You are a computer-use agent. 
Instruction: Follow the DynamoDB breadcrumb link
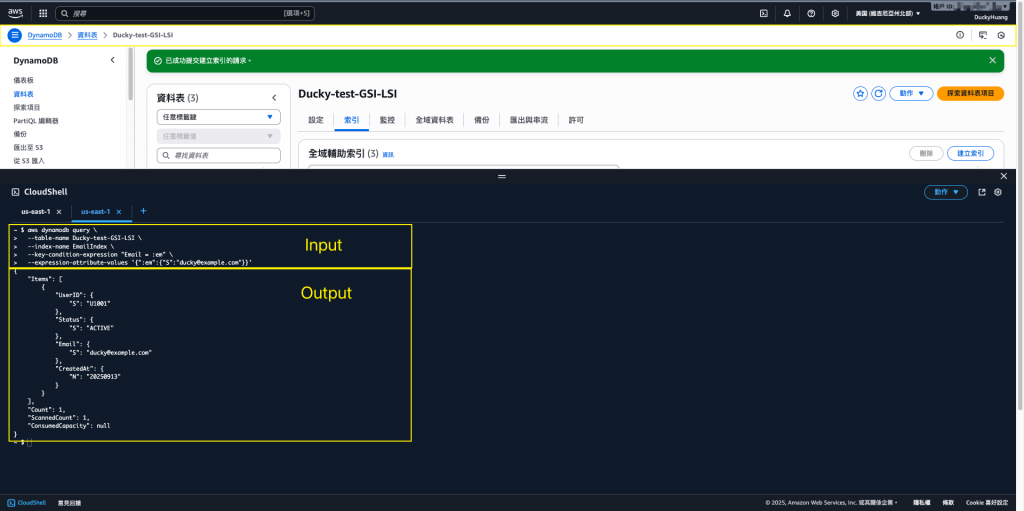coord(44,35)
